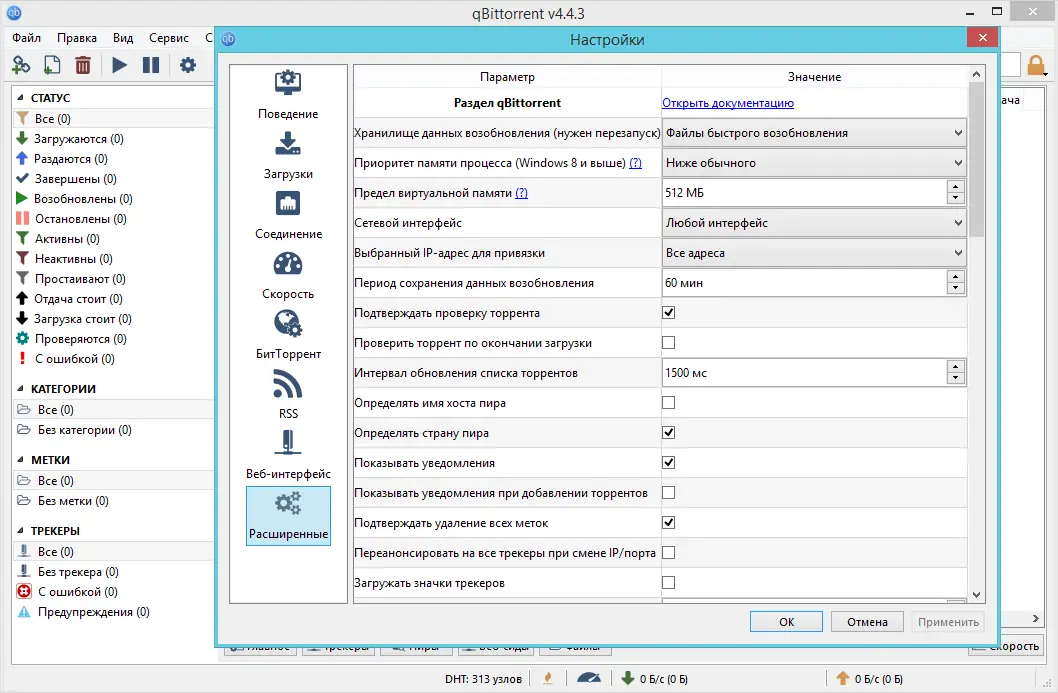
Task: Open Приоритет памяти процесса dropdown
Action: click(x=814, y=163)
